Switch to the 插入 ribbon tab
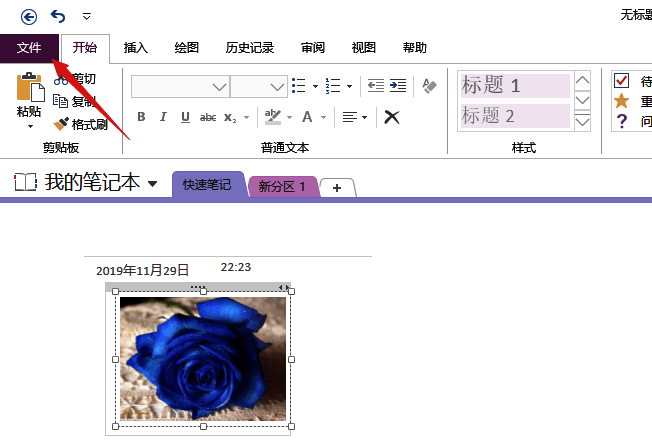652x445 pixels. click(x=136, y=48)
